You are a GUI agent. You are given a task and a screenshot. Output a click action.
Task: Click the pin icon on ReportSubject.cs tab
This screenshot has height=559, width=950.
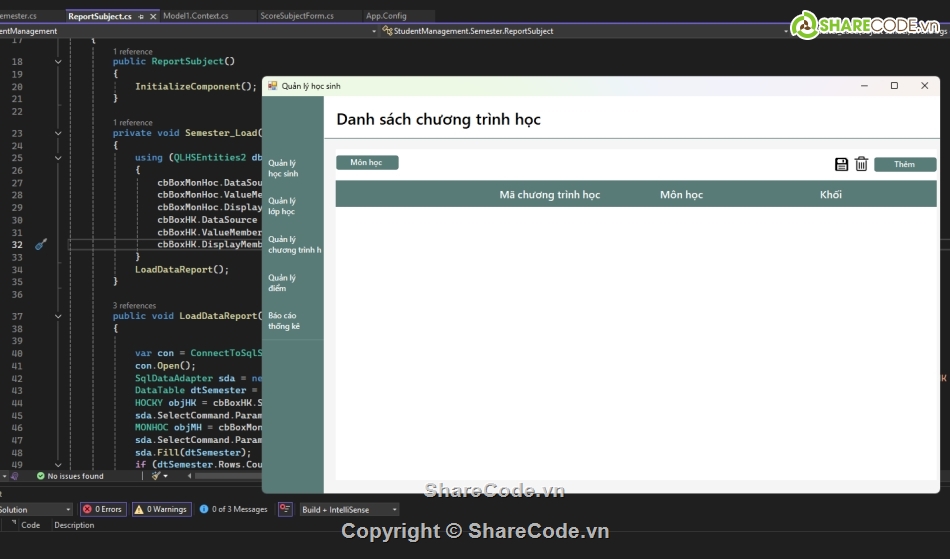(141, 17)
